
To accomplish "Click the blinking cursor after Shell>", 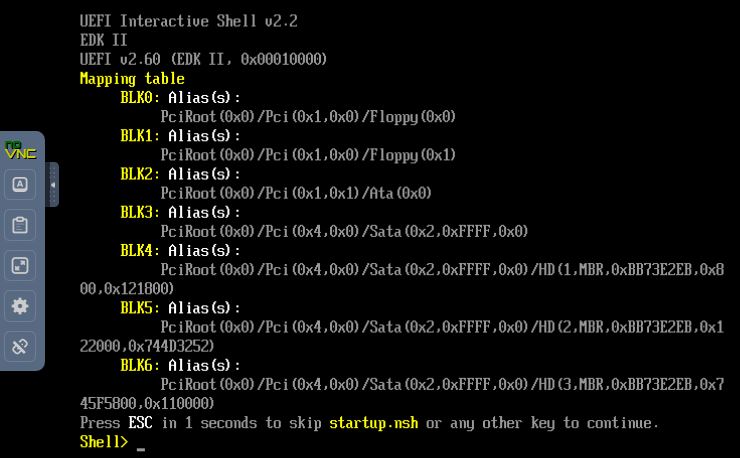I will coord(141,449).
